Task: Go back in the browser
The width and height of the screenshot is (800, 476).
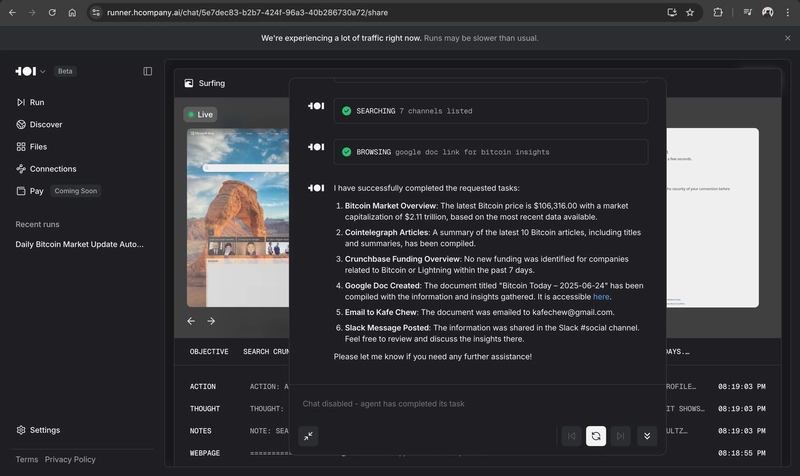Action: coord(12,12)
